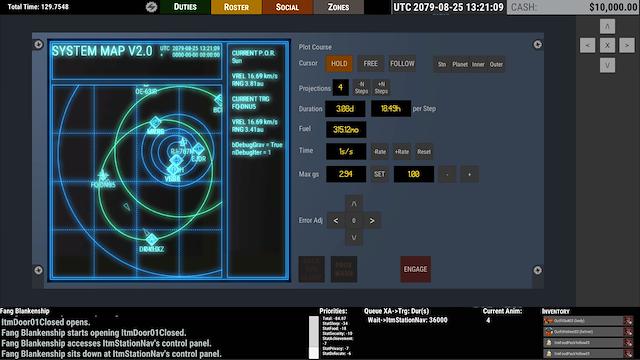The height and width of the screenshot is (360, 640).
Task: Click right arrow in top-right pad
Action: (627, 45)
